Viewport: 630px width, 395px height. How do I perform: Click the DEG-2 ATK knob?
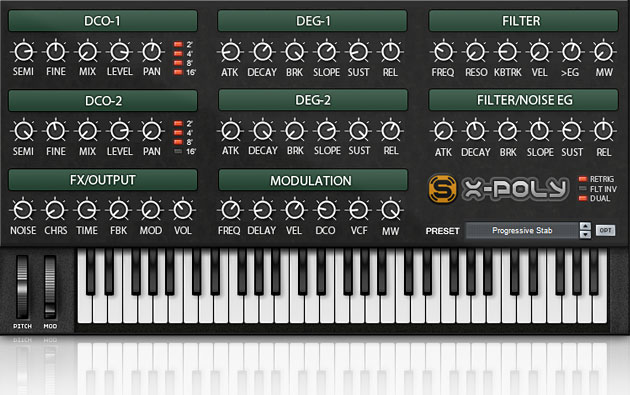click(230, 131)
